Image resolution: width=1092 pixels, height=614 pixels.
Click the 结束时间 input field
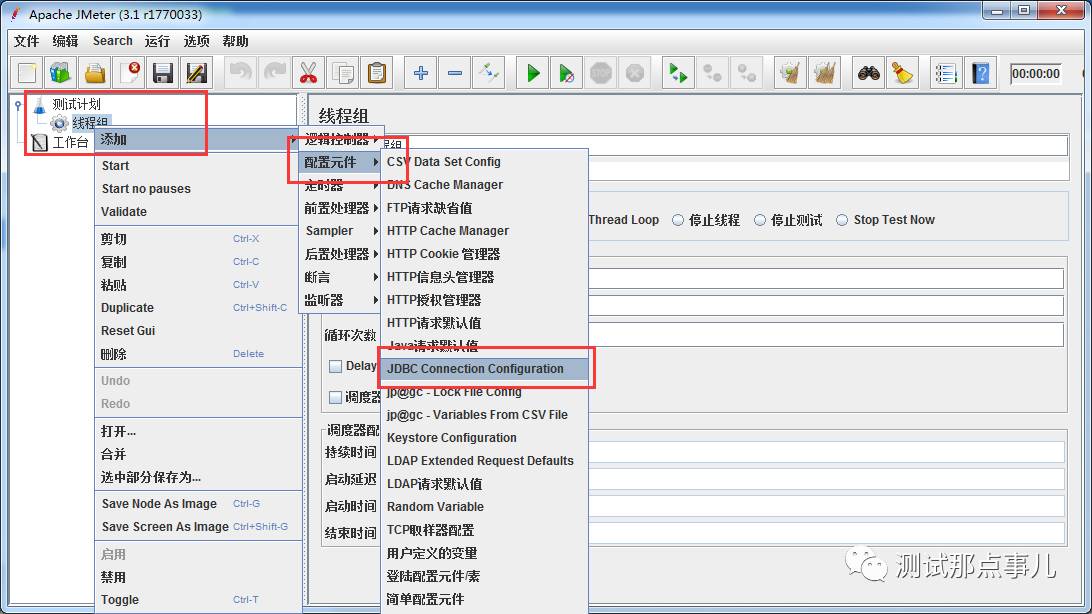827,534
